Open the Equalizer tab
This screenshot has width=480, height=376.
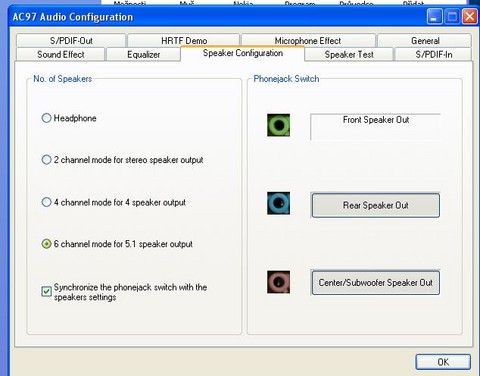pos(143,54)
